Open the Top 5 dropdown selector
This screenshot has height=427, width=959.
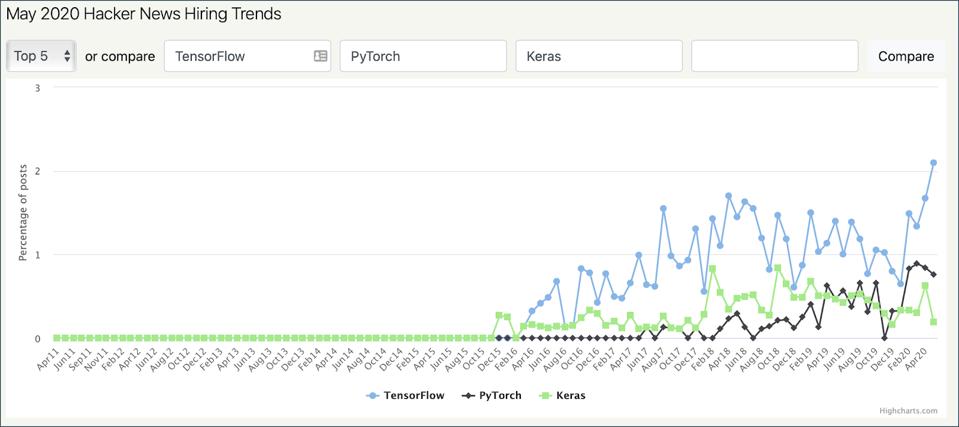coord(41,56)
